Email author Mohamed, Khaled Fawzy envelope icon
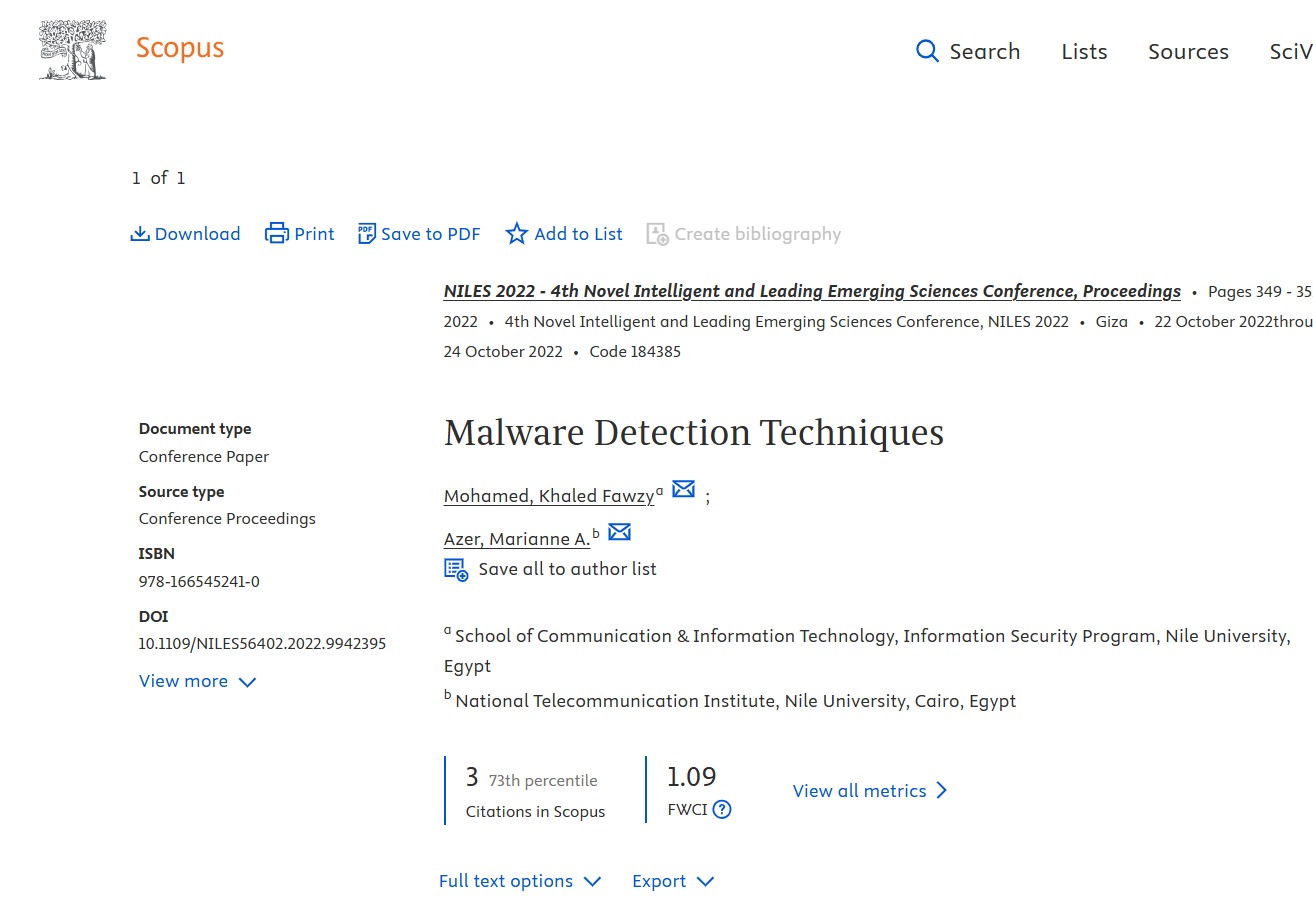Screen dimensions: 1313x900 pyautogui.click(x=683, y=489)
